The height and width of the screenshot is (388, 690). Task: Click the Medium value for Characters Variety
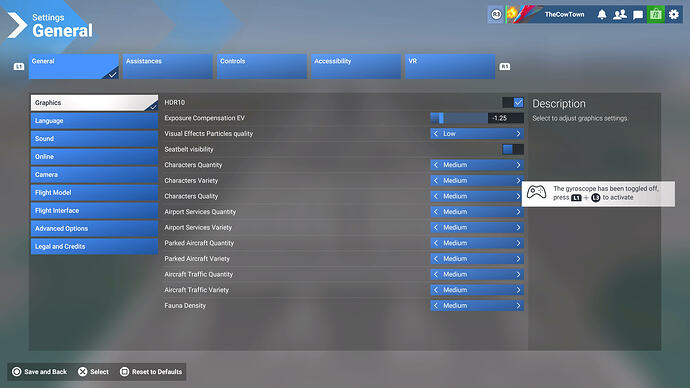[x=455, y=180]
